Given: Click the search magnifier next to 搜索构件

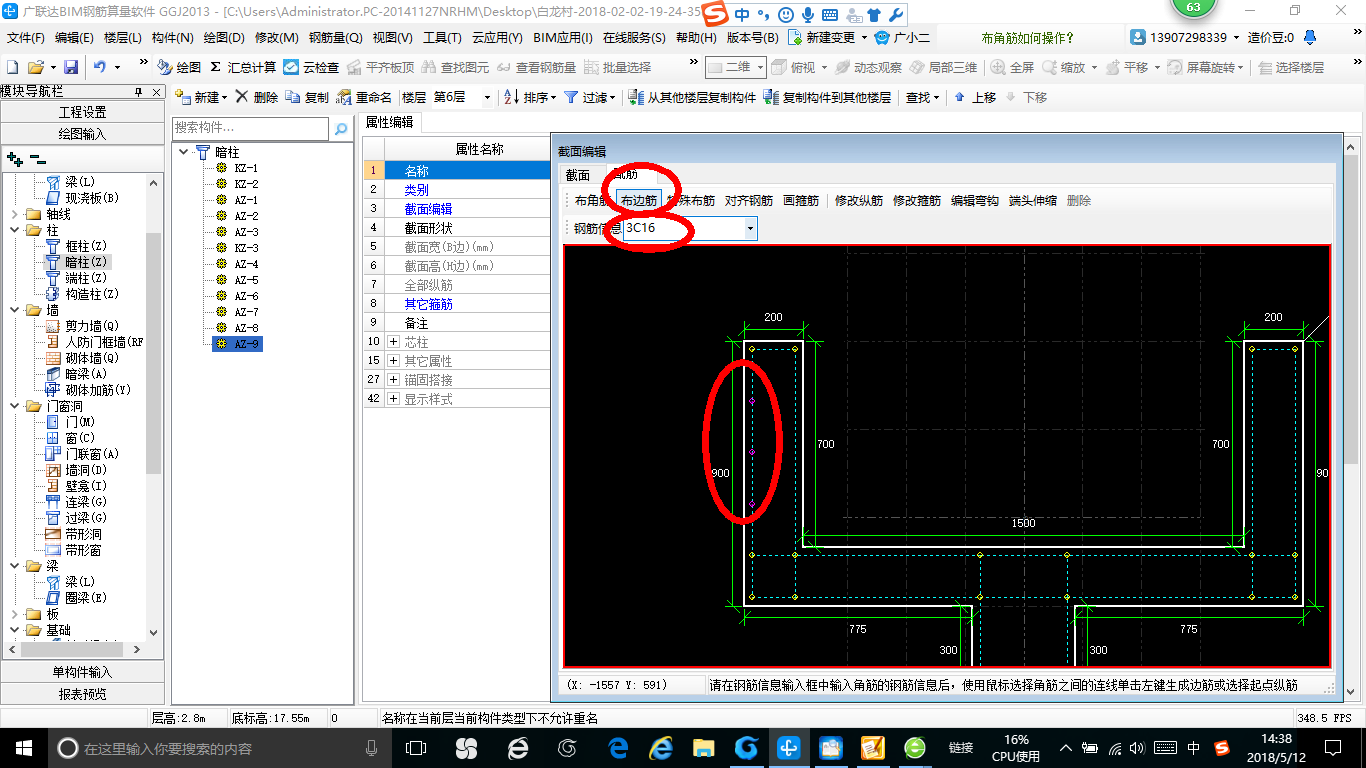Looking at the screenshot, I should [x=341, y=128].
